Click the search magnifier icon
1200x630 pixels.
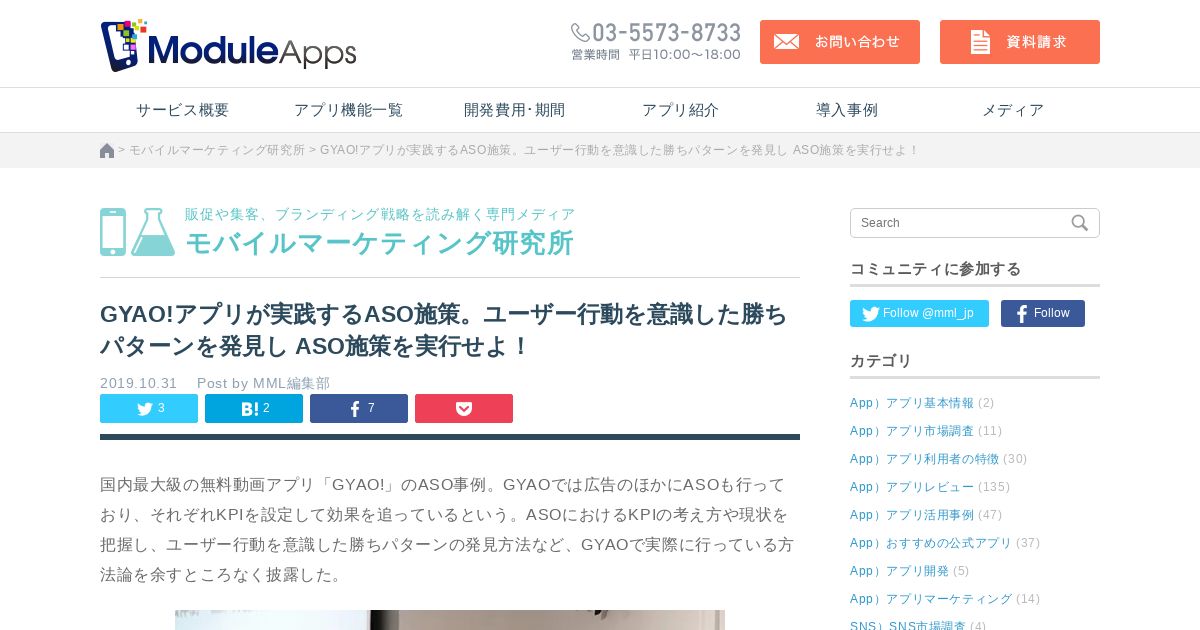[1080, 223]
